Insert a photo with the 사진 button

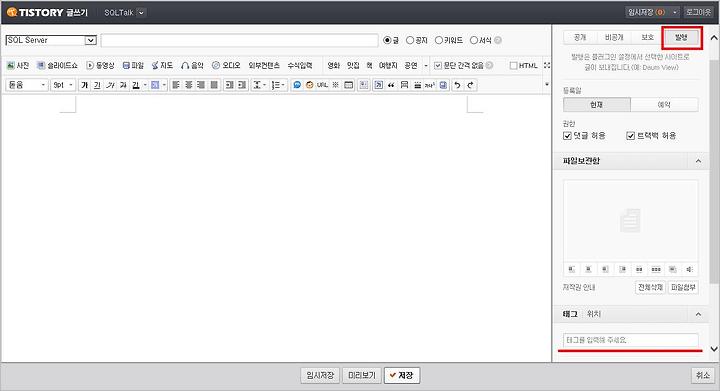point(18,66)
